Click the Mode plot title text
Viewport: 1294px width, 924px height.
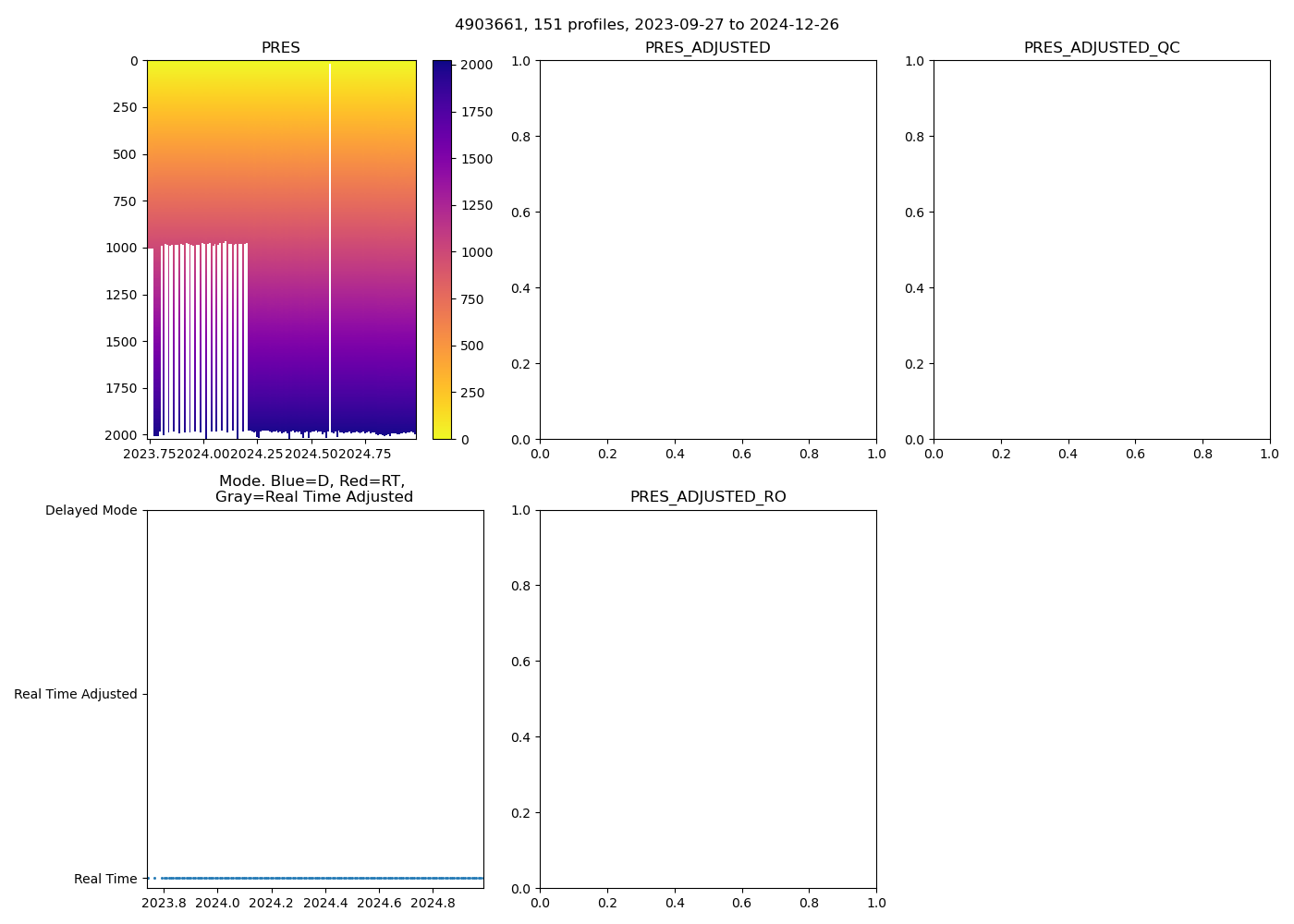[313, 489]
